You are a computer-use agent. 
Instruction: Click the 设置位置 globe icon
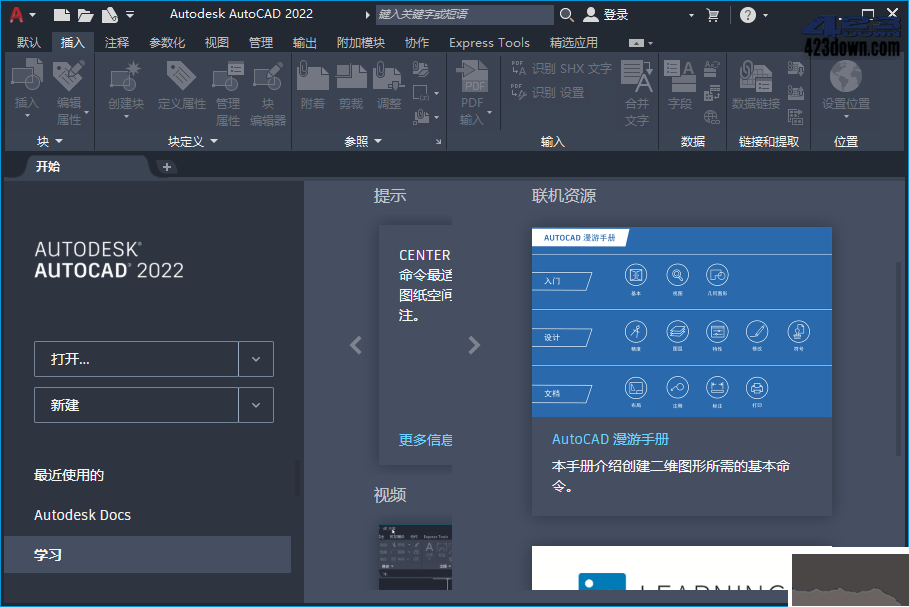[x=845, y=78]
